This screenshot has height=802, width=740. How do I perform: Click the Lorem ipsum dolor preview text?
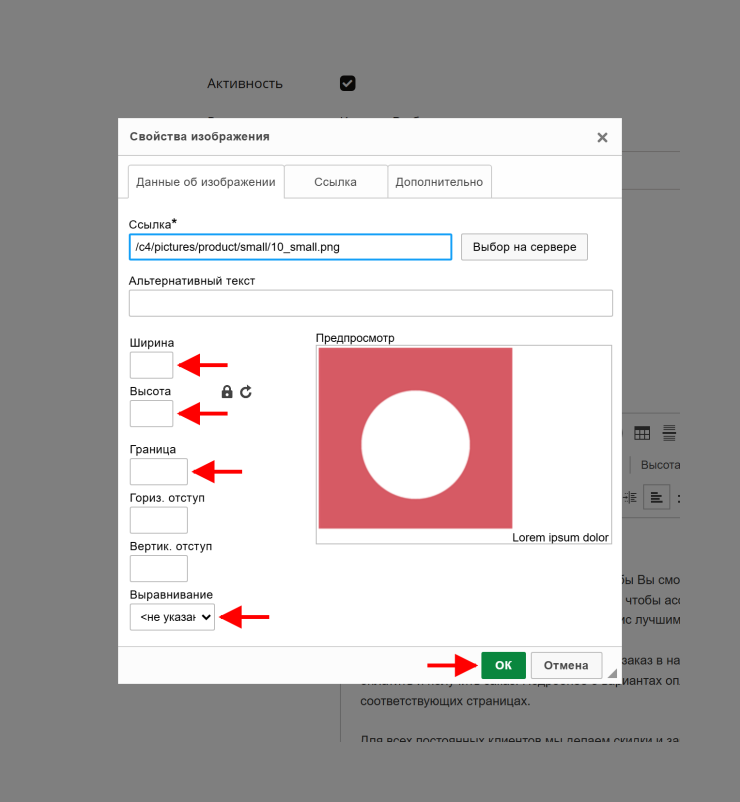pos(560,537)
